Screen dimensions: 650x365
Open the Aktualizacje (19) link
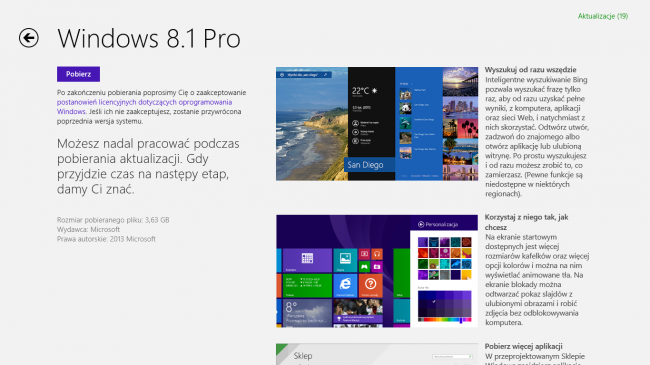[x=603, y=16]
